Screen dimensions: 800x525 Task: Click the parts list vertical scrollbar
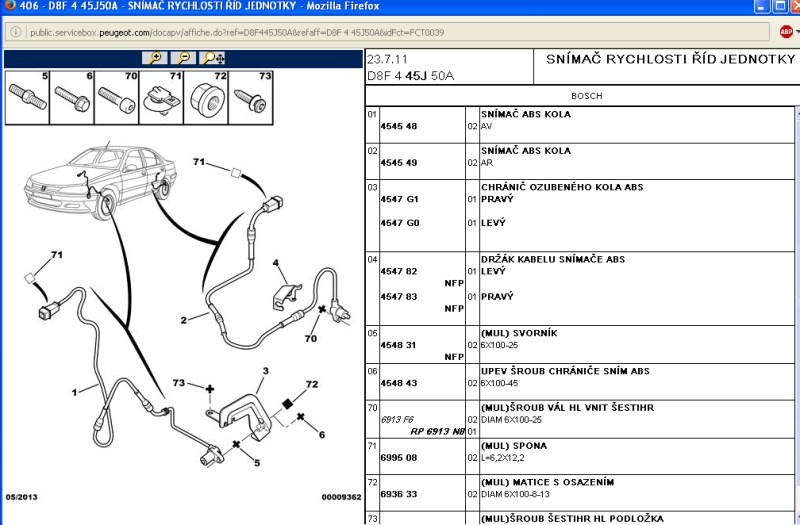click(797, 315)
